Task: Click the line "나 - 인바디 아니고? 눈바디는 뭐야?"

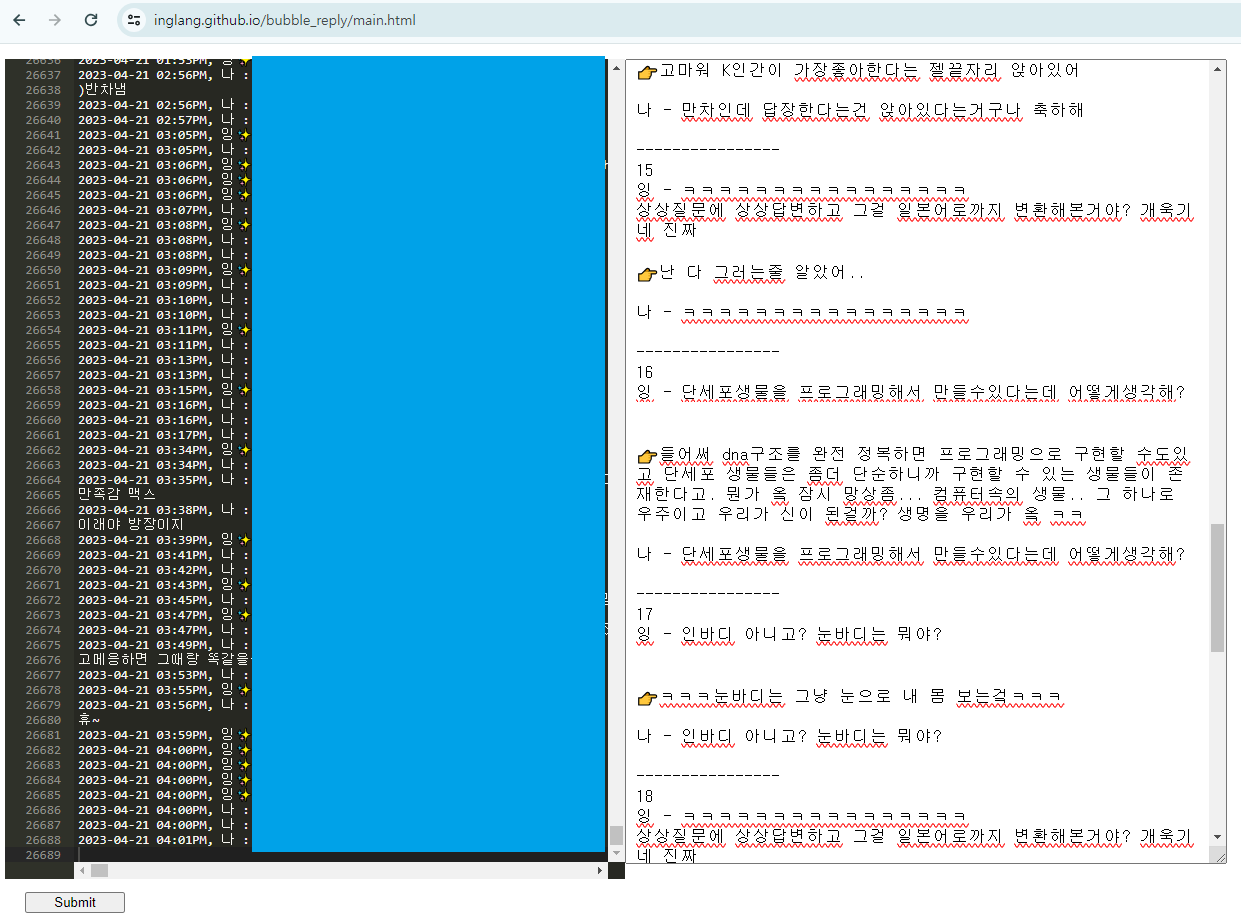Action: pos(789,736)
